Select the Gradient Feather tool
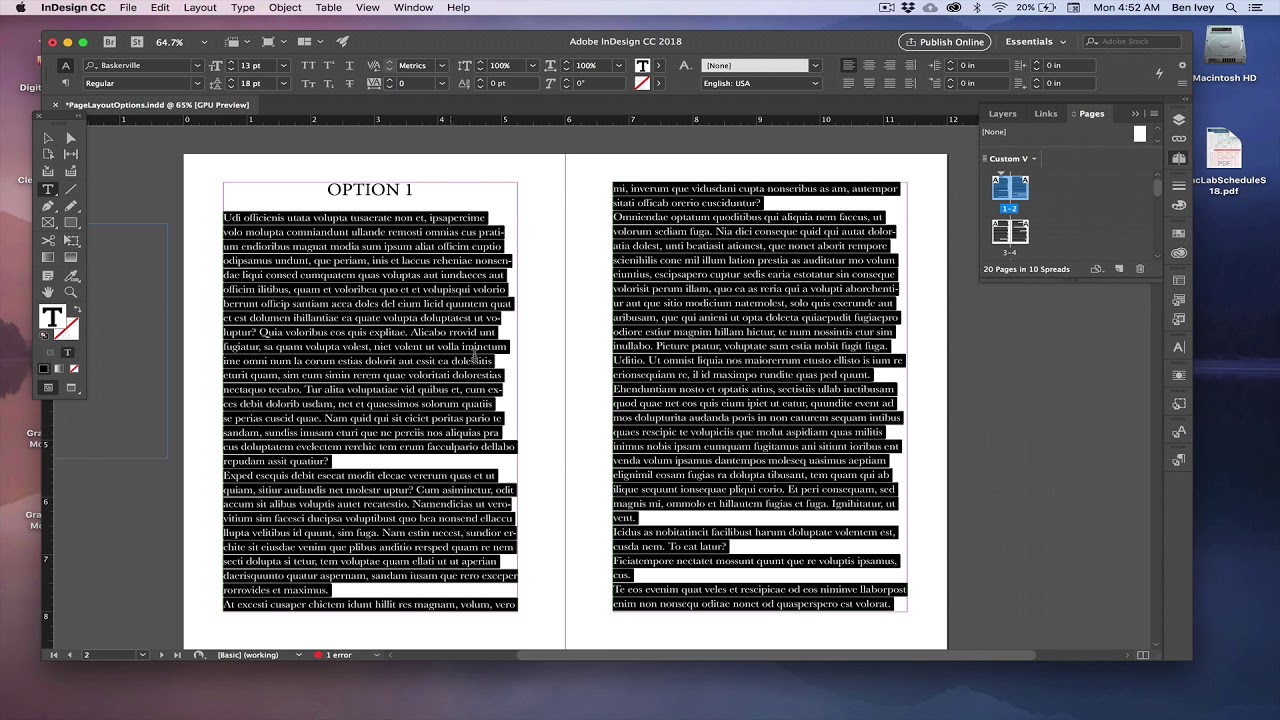The width and height of the screenshot is (1280, 720). tap(71, 257)
